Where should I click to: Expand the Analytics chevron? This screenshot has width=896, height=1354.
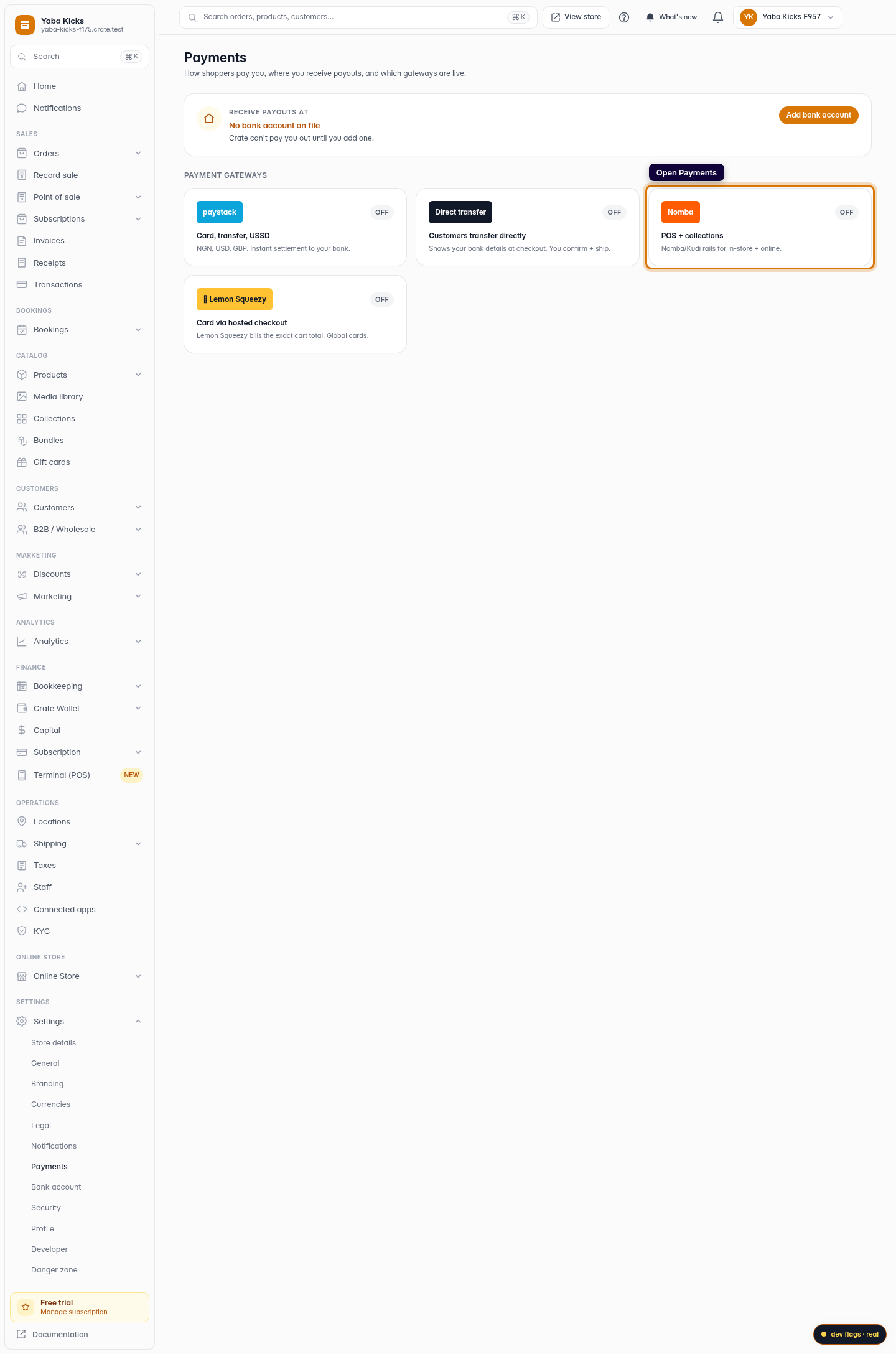(x=138, y=642)
